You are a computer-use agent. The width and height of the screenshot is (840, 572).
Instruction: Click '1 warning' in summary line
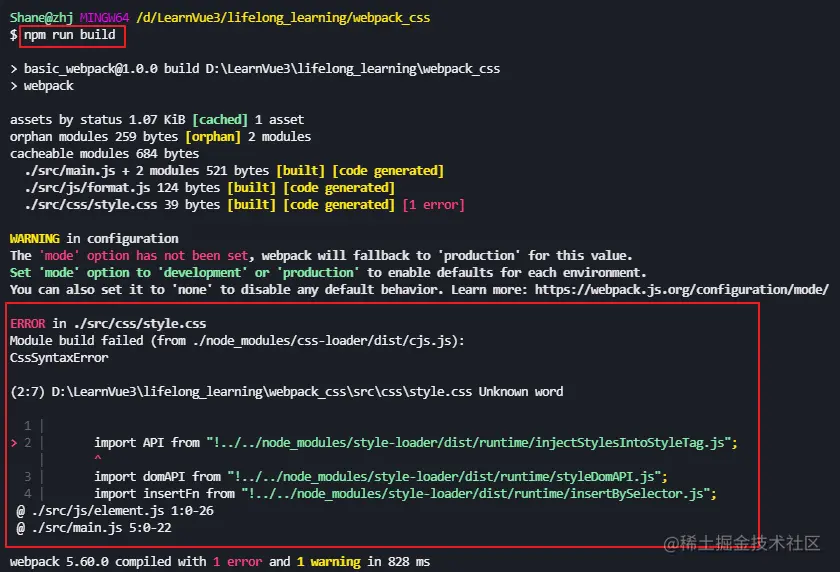coord(328,562)
